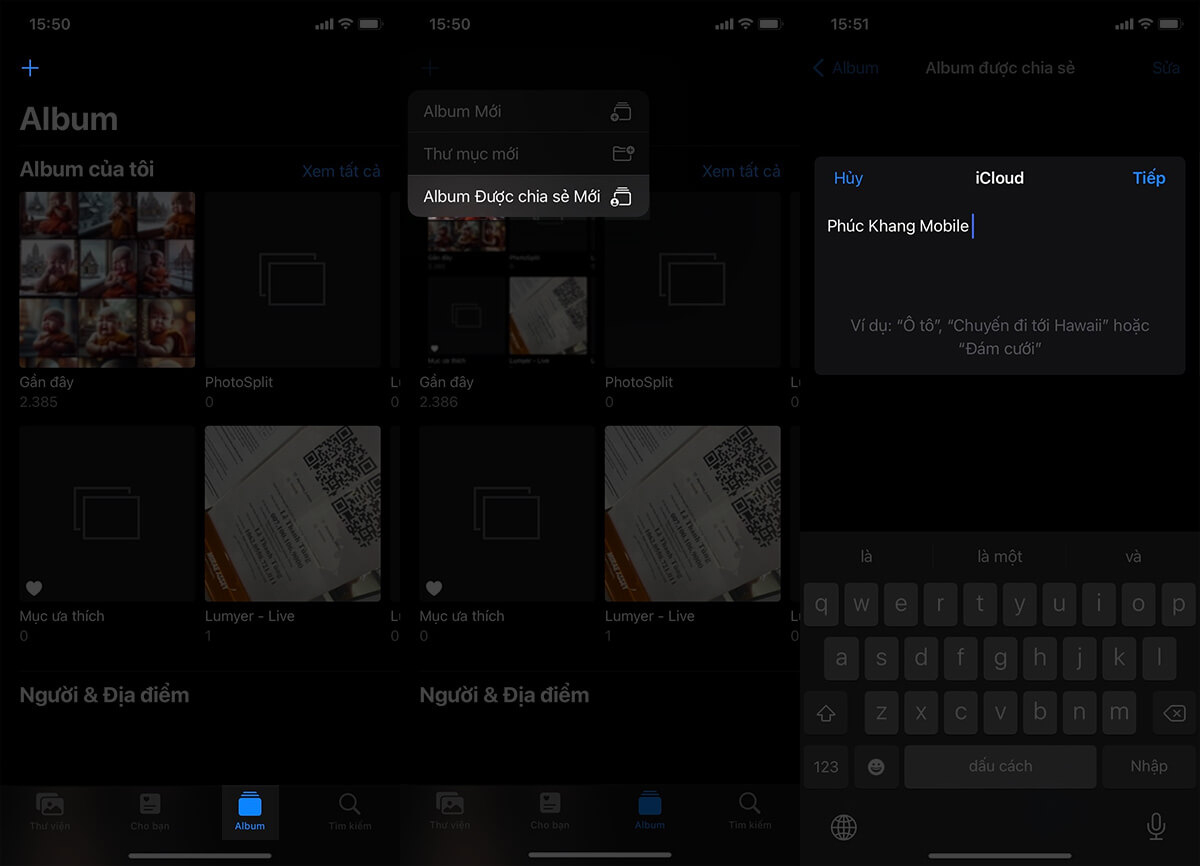Tap the bright blue plus icon
The width and height of the screenshot is (1200, 866).
(x=30, y=68)
